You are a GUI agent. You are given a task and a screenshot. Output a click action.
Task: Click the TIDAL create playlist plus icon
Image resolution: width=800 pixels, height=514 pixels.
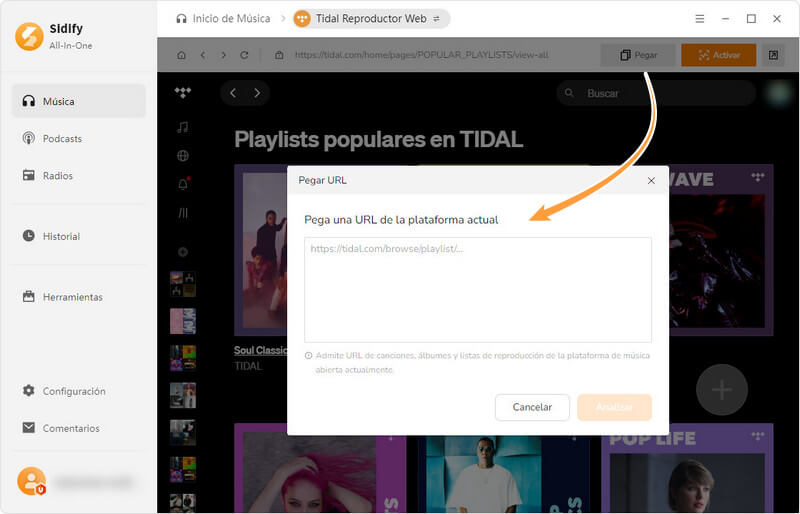183,252
